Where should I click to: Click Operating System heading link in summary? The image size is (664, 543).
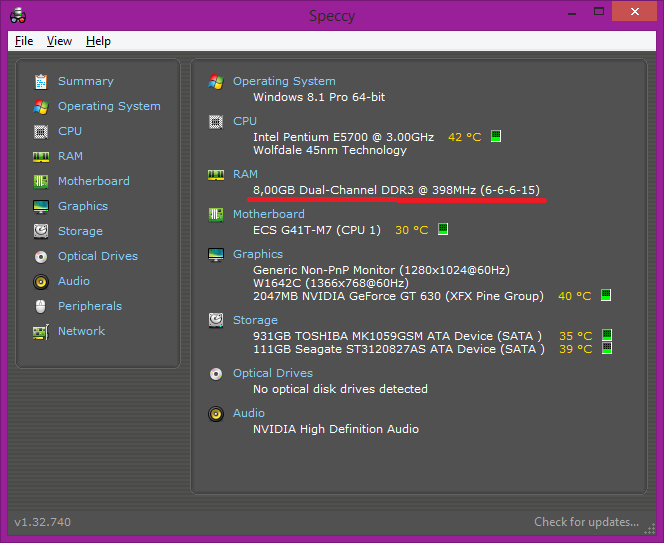[x=284, y=81]
